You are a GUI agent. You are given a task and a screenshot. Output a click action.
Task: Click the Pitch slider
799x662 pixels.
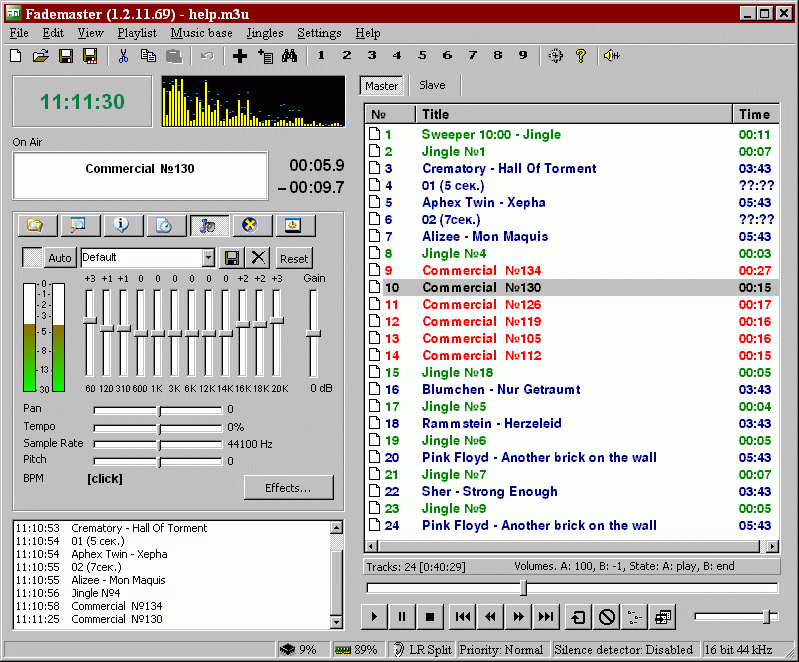[158, 462]
